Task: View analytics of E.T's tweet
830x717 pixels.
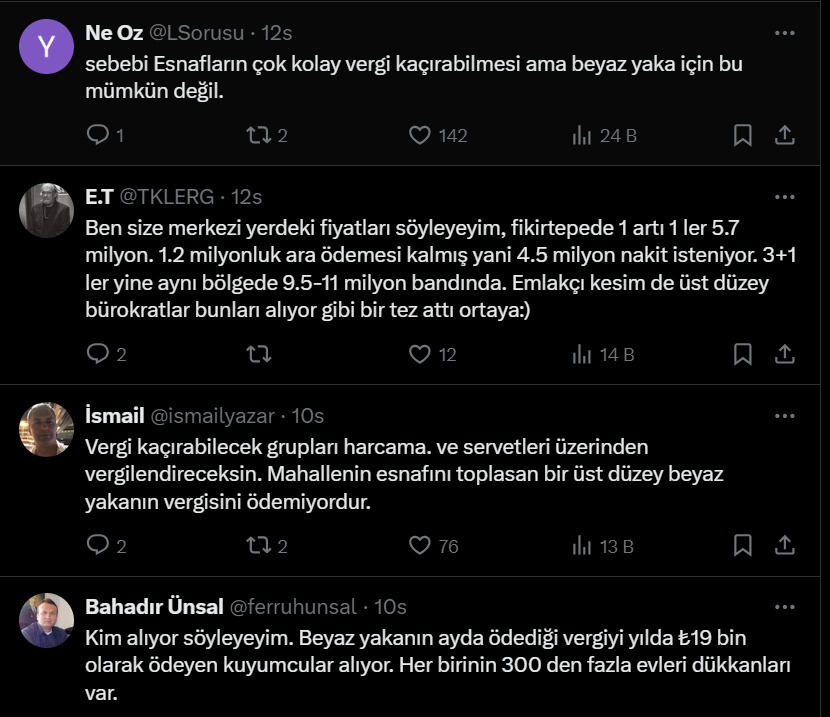Action: tap(582, 353)
